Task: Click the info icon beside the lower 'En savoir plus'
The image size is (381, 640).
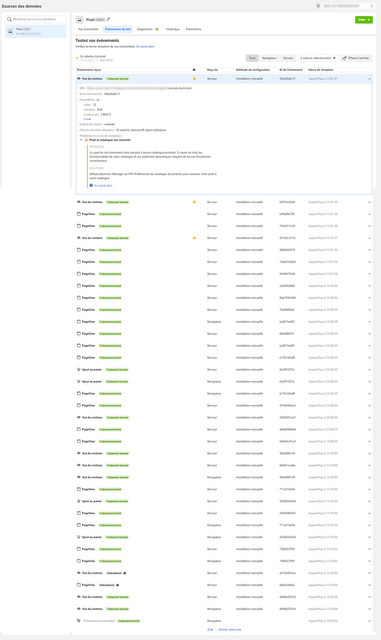Action: click(x=91, y=185)
